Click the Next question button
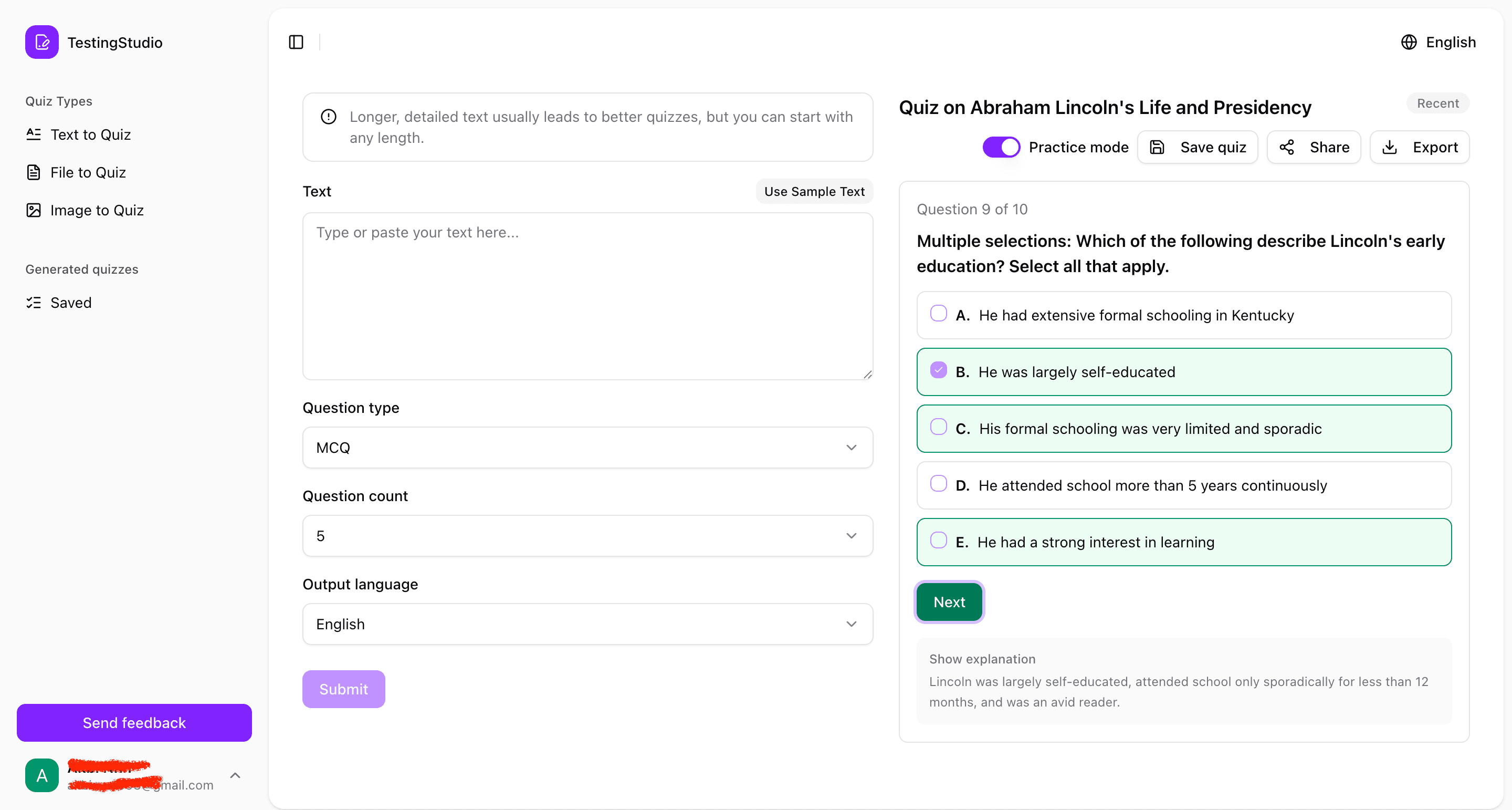This screenshot has width=1512, height=810. (x=949, y=601)
